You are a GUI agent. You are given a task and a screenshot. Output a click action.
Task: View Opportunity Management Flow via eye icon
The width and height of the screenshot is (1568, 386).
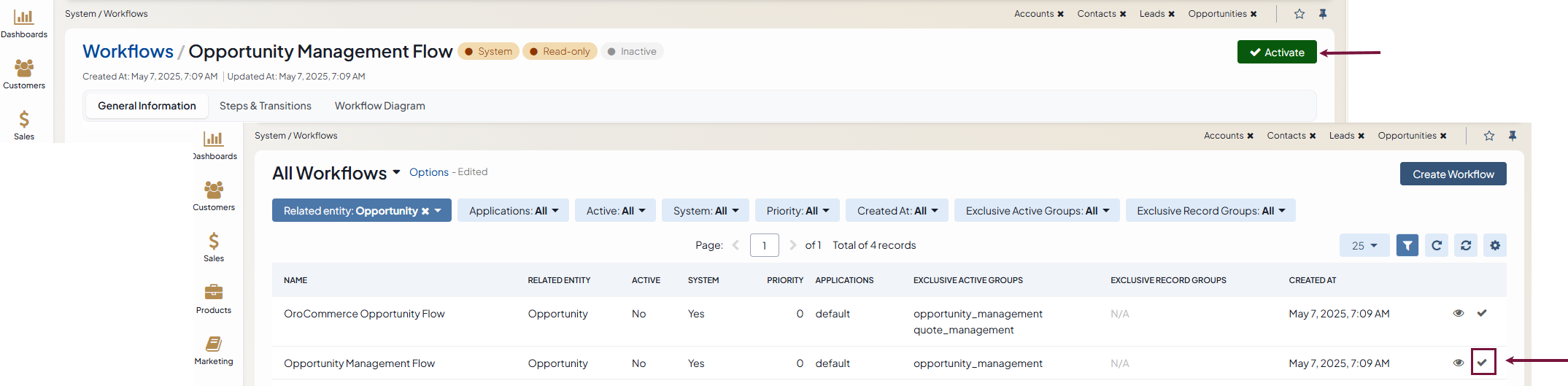point(1458,363)
